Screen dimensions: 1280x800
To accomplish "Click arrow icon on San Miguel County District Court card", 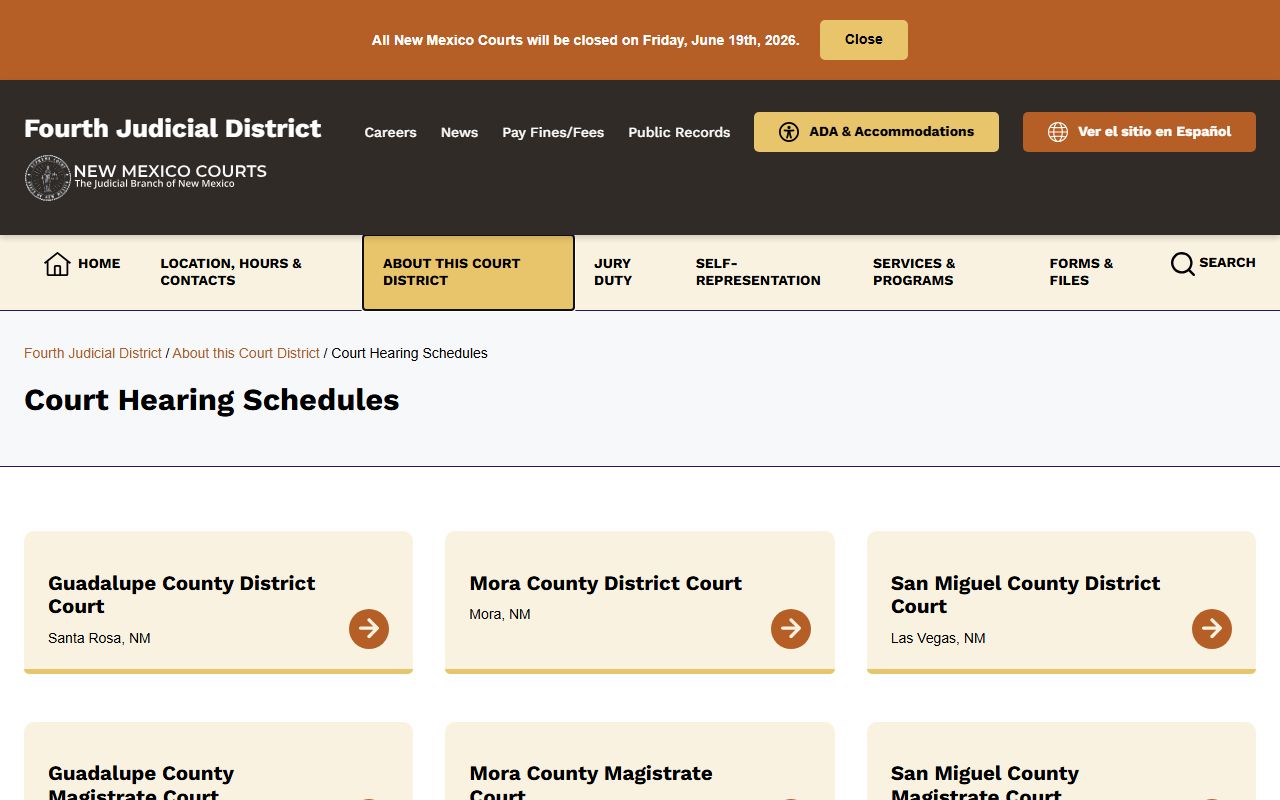I will pyautogui.click(x=1212, y=629).
